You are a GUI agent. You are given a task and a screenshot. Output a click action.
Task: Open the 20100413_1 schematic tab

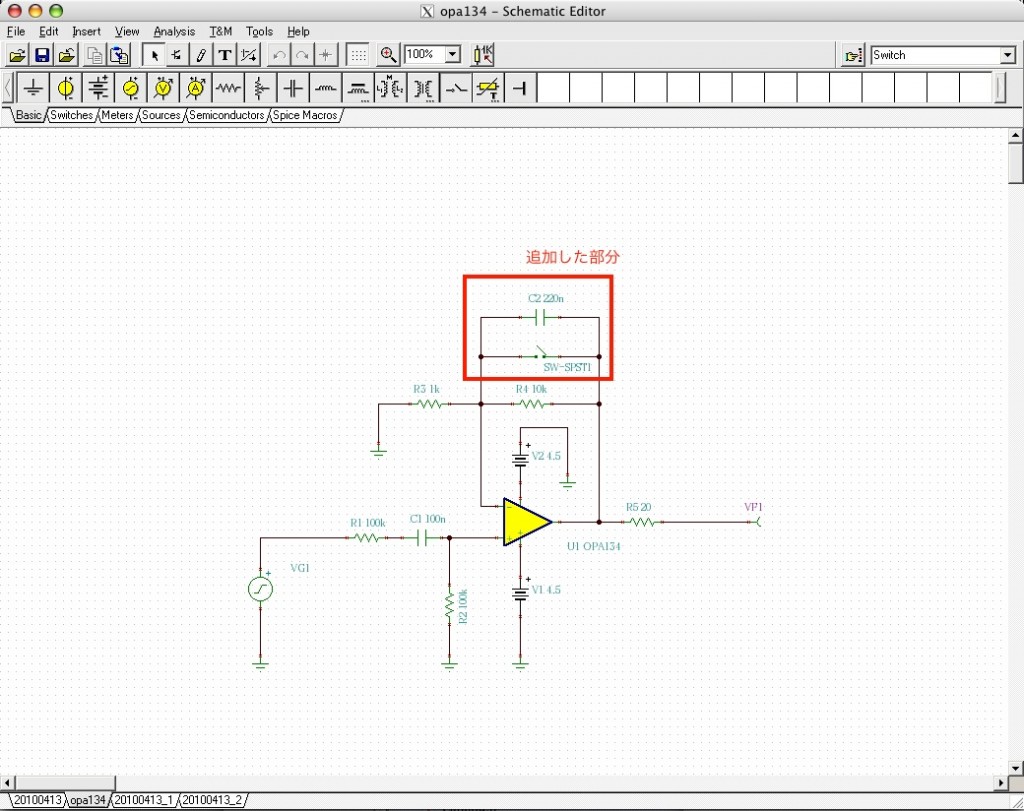(x=143, y=800)
